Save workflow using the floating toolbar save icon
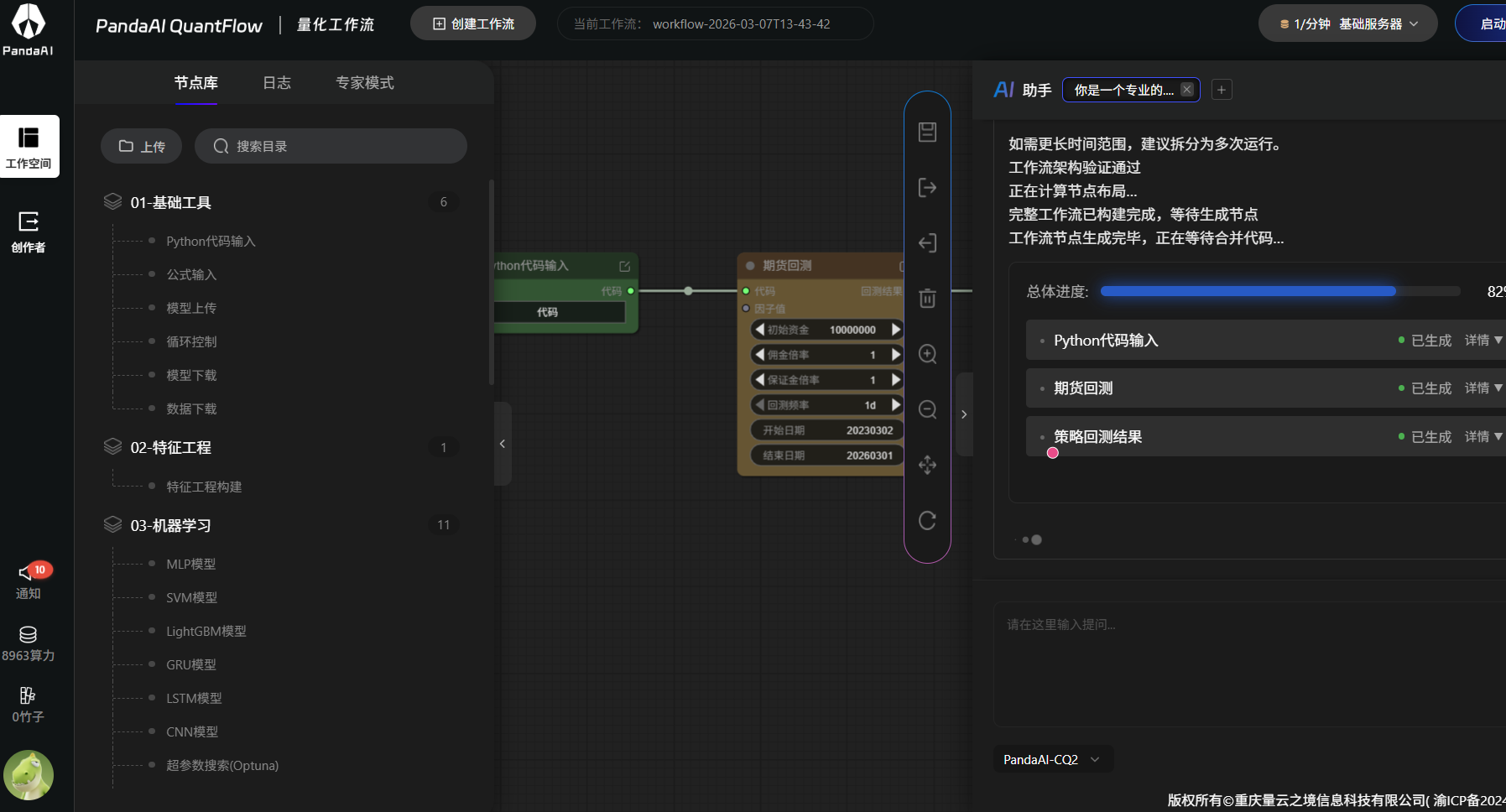This screenshot has width=1506, height=812. pos(927,132)
